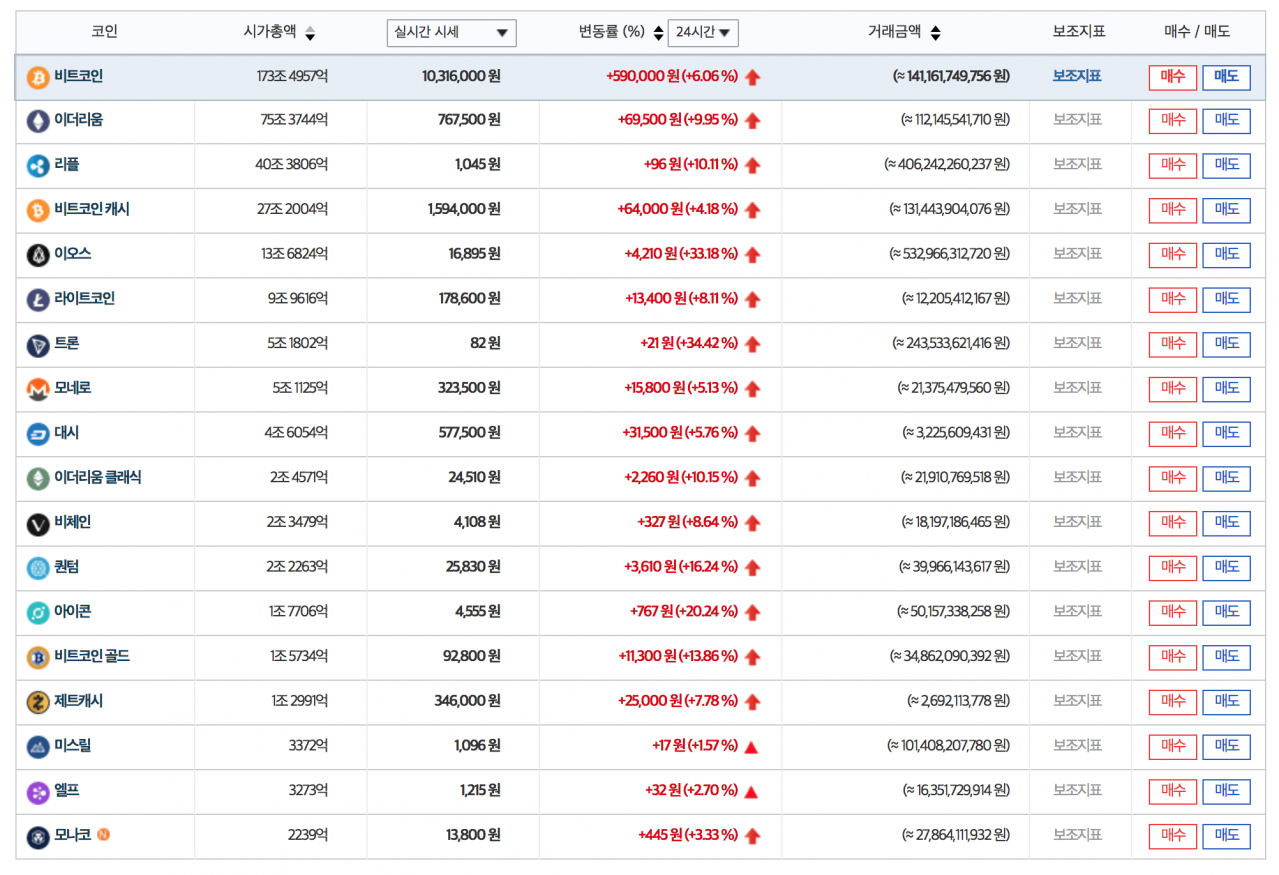Viewport: 1279px width, 875px height.
Task: Open the 보조지표 link for 비트코인
Action: 1079,76
